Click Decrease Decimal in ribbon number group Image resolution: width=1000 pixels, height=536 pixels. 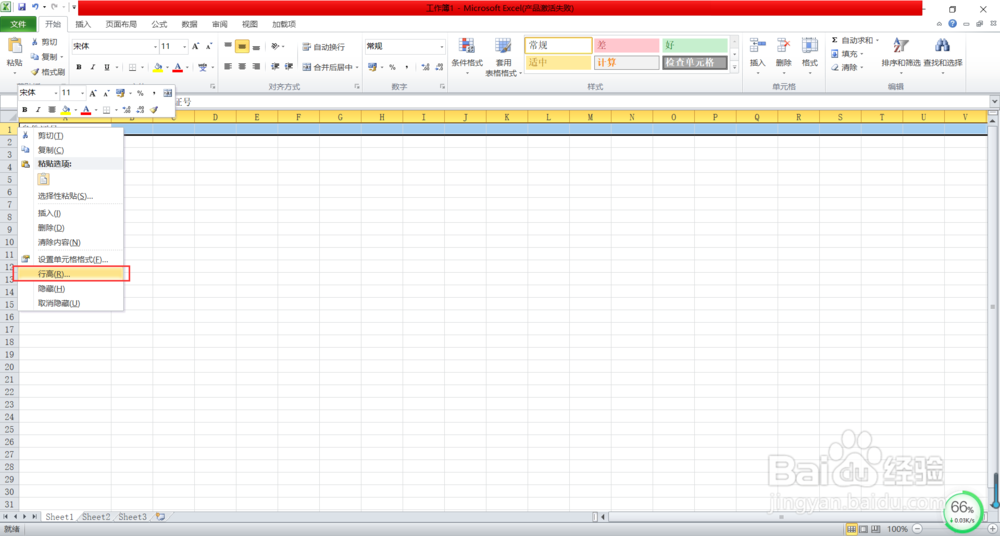pos(439,67)
